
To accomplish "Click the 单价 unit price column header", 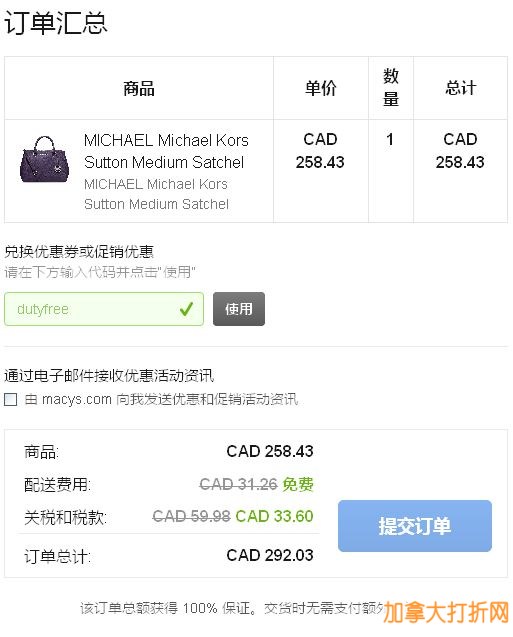I will [321, 88].
